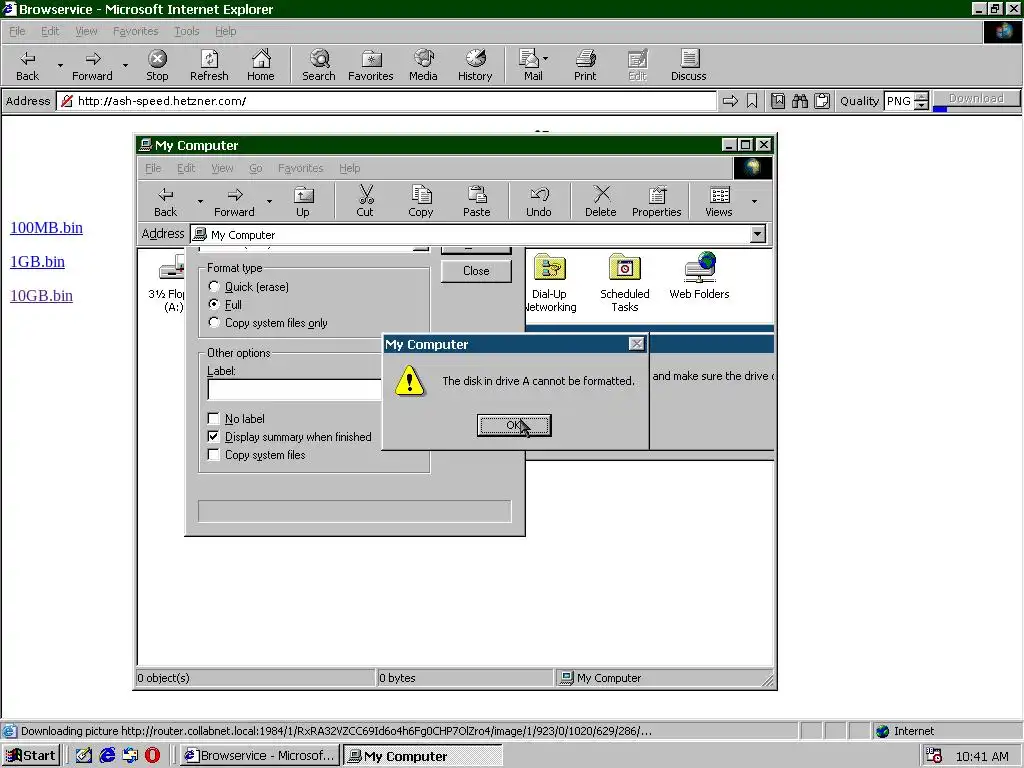Image resolution: width=1024 pixels, height=768 pixels.
Task: Enable the Copy system files checkbox
Action: click(214, 455)
